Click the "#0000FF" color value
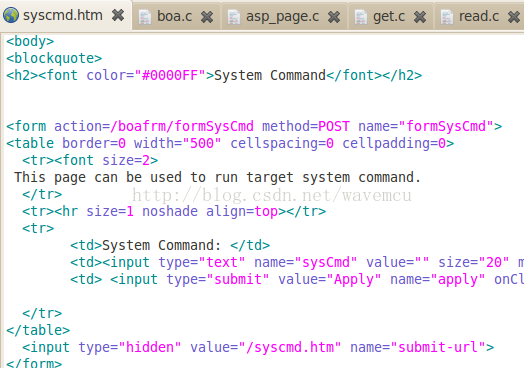 coord(170,76)
